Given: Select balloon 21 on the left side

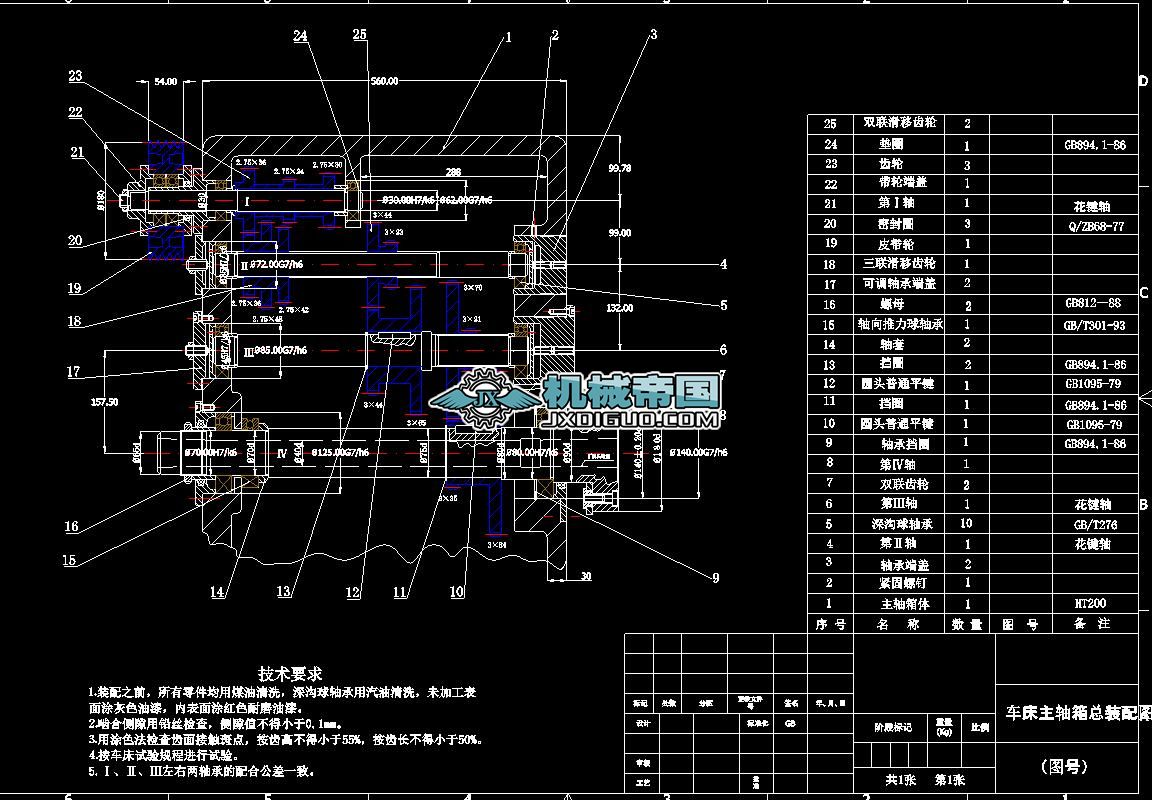Looking at the screenshot, I should (76, 153).
